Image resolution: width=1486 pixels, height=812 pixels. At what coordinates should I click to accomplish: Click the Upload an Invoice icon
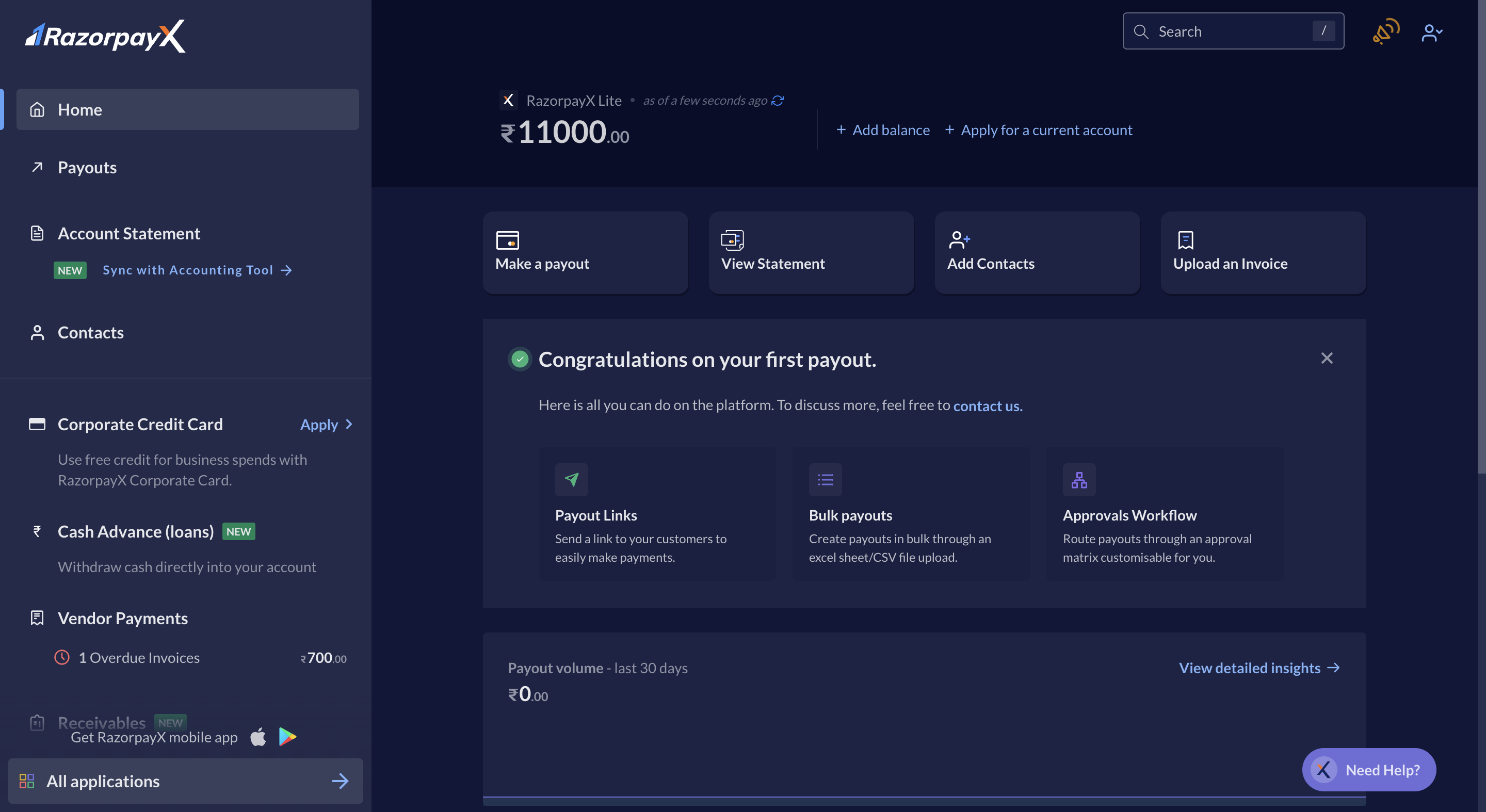pos(1186,239)
